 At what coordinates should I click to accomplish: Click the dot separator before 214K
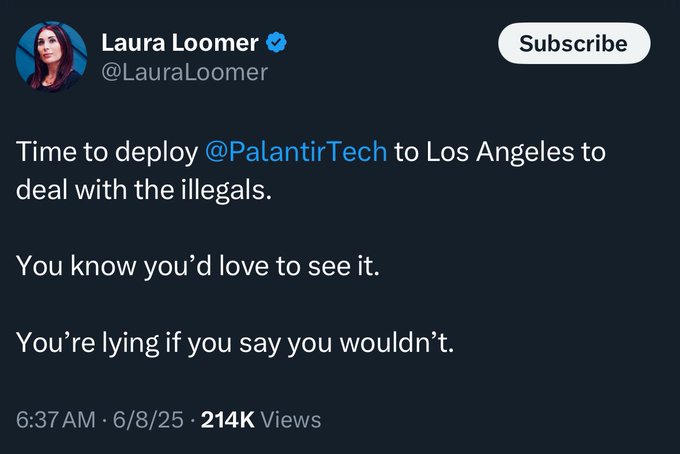193,420
